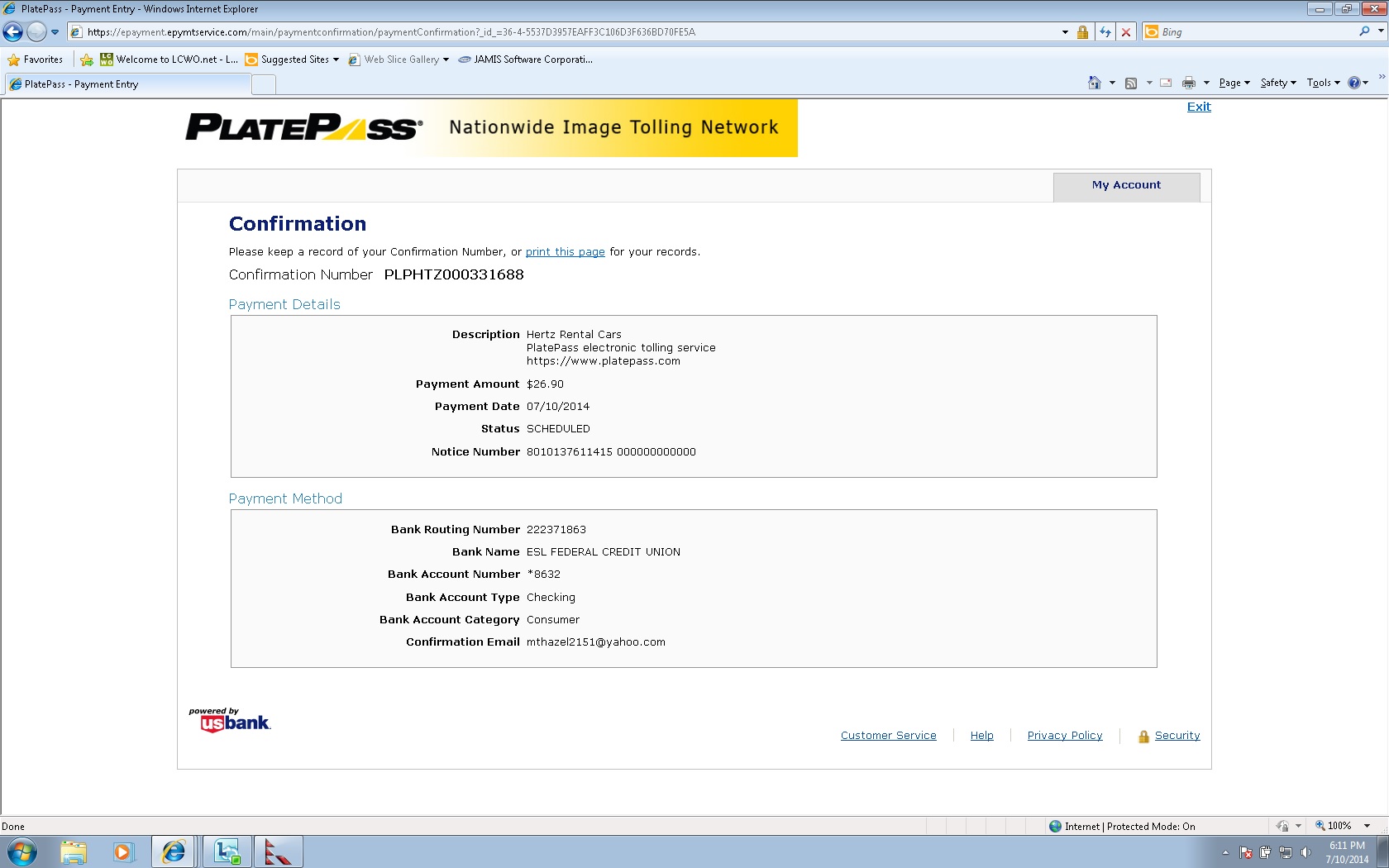Viewport: 1389px width, 868px height.
Task: Expand the command bar overflow chevron
Action: pyautogui.click(x=1382, y=77)
